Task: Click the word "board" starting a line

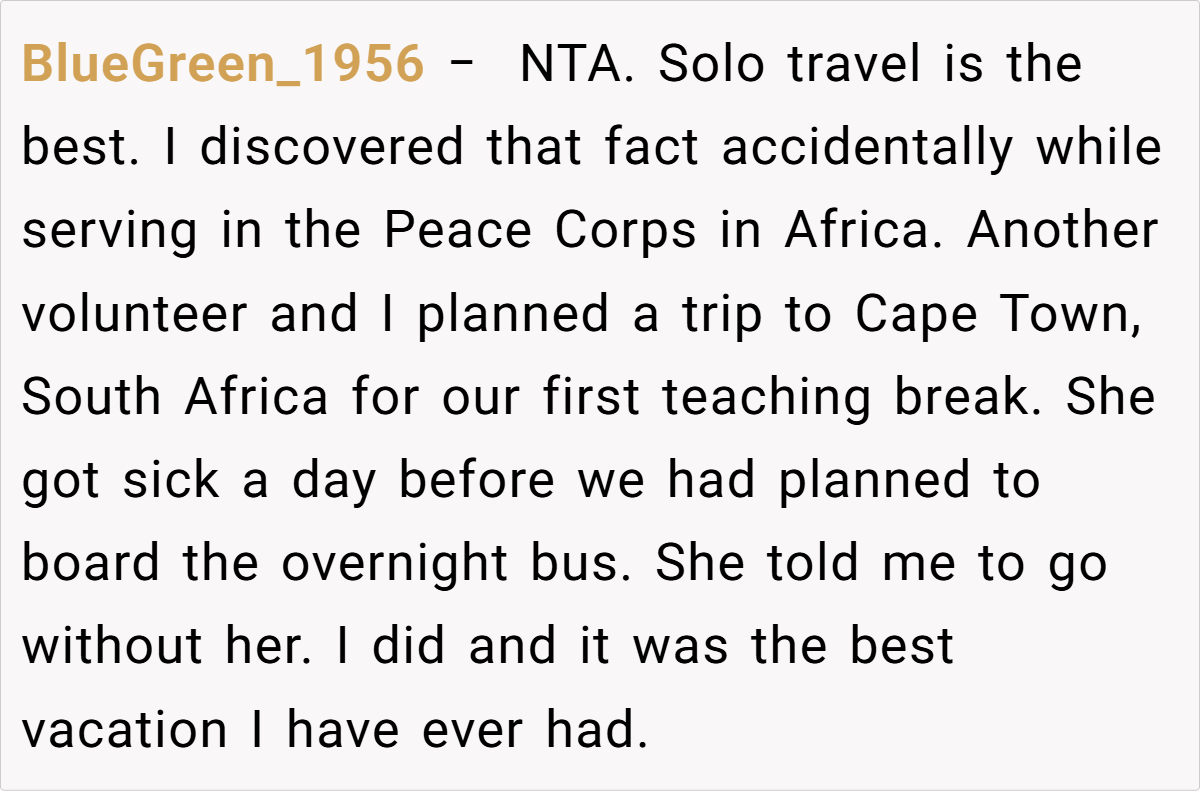Action: click(x=91, y=564)
